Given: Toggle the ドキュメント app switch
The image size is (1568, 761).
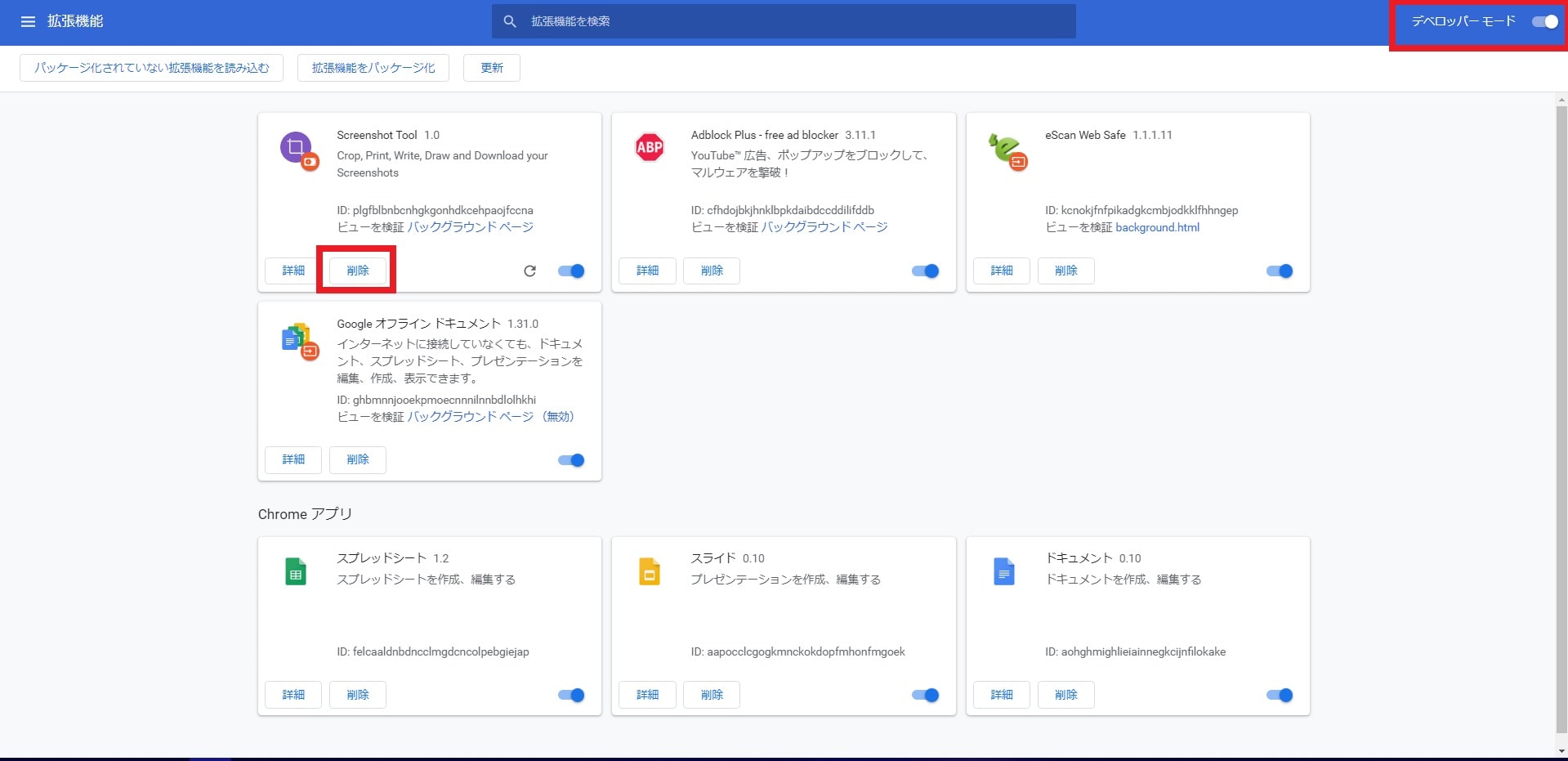Looking at the screenshot, I should (1280, 695).
